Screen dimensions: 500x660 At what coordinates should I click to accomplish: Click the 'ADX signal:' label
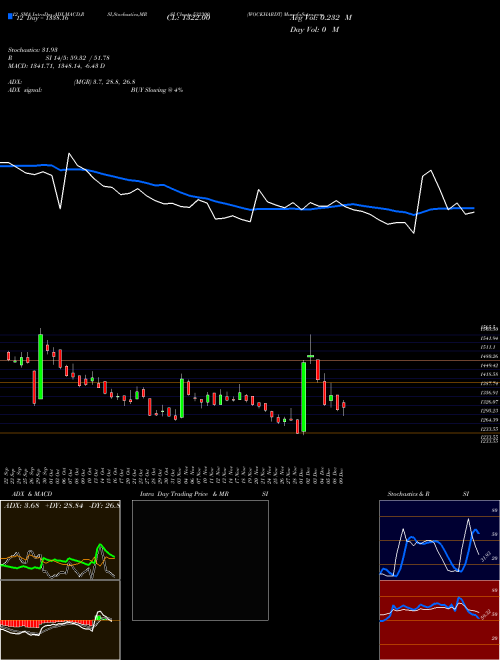coord(25,90)
